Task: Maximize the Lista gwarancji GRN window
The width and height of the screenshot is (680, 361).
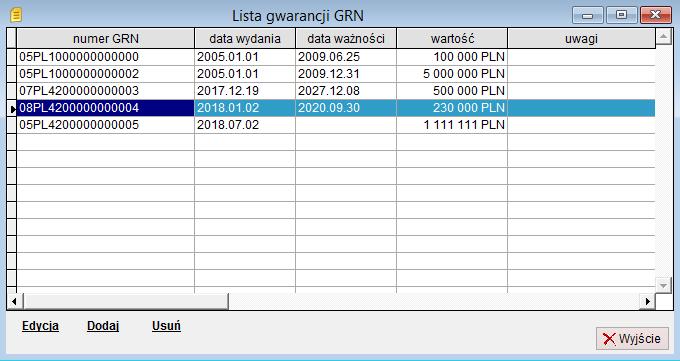Action: 621,16
